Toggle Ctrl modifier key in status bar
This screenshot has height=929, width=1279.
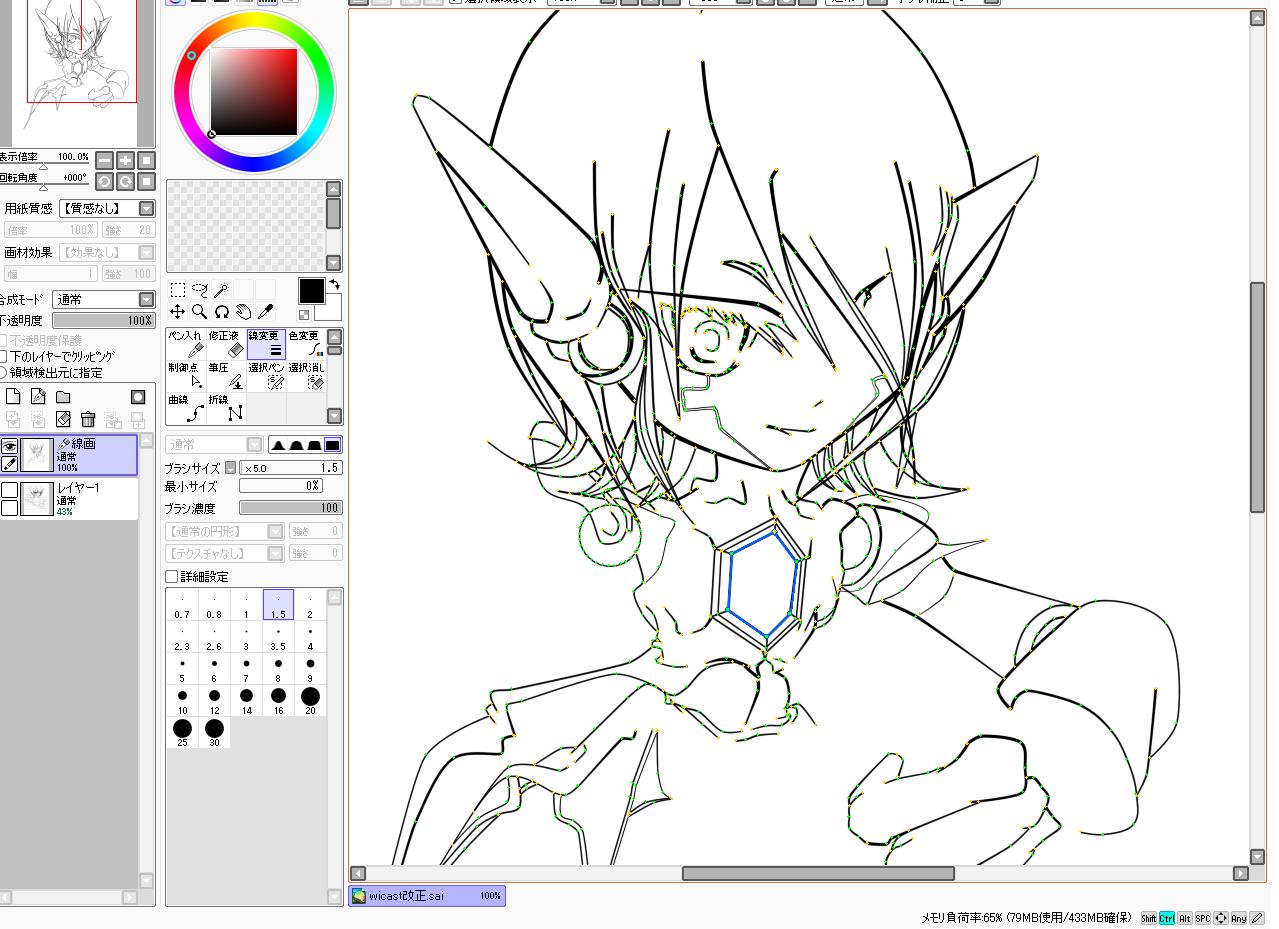coord(1167,918)
